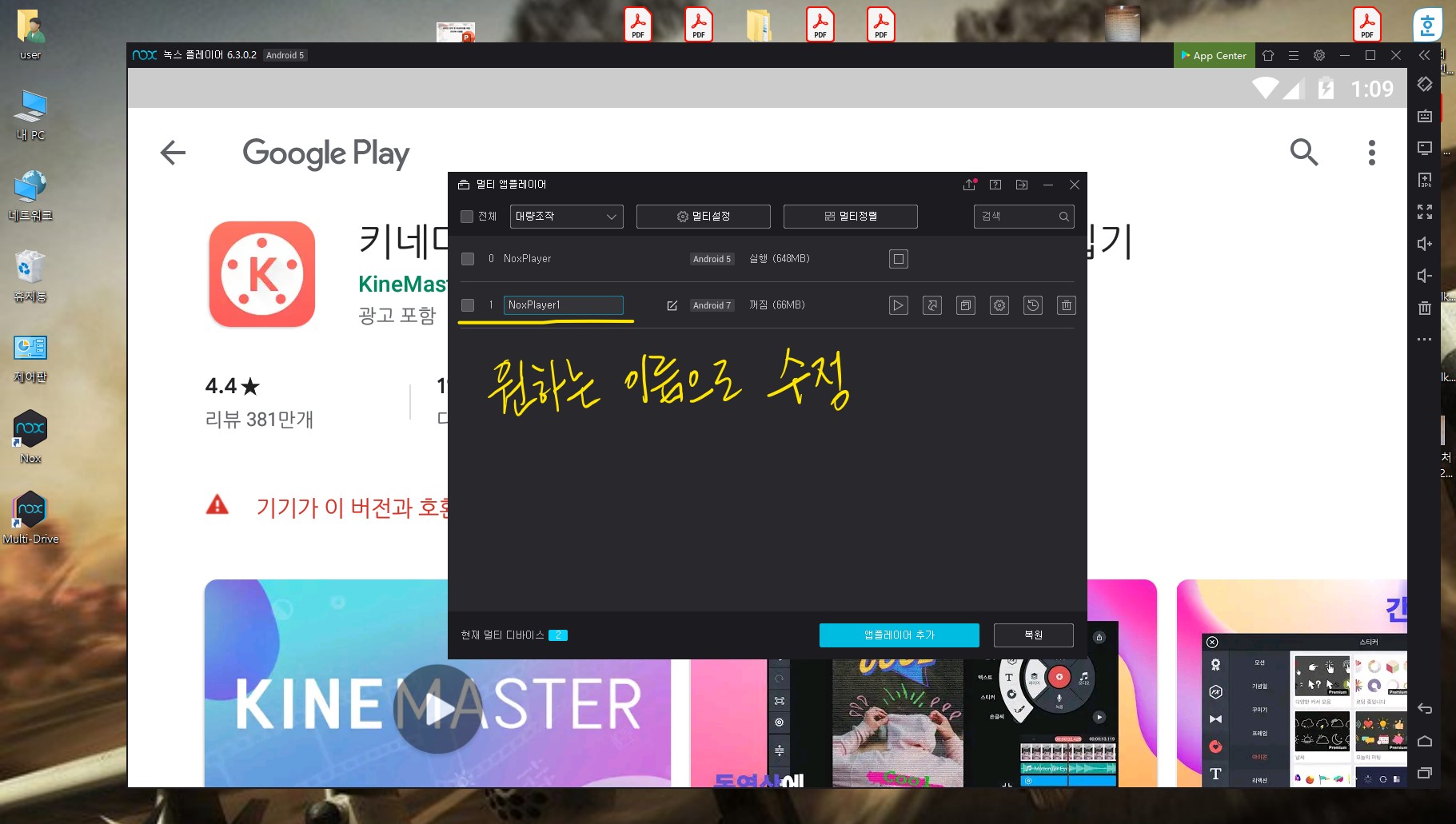
Task: Click the KineMaster screenshot with sticker panel
Action: pyautogui.click(x=1291, y=683)
